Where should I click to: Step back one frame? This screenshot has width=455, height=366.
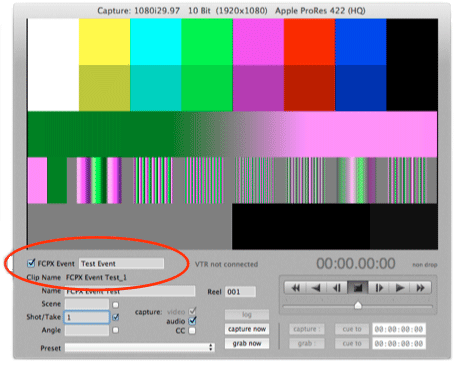pos(337,288)
